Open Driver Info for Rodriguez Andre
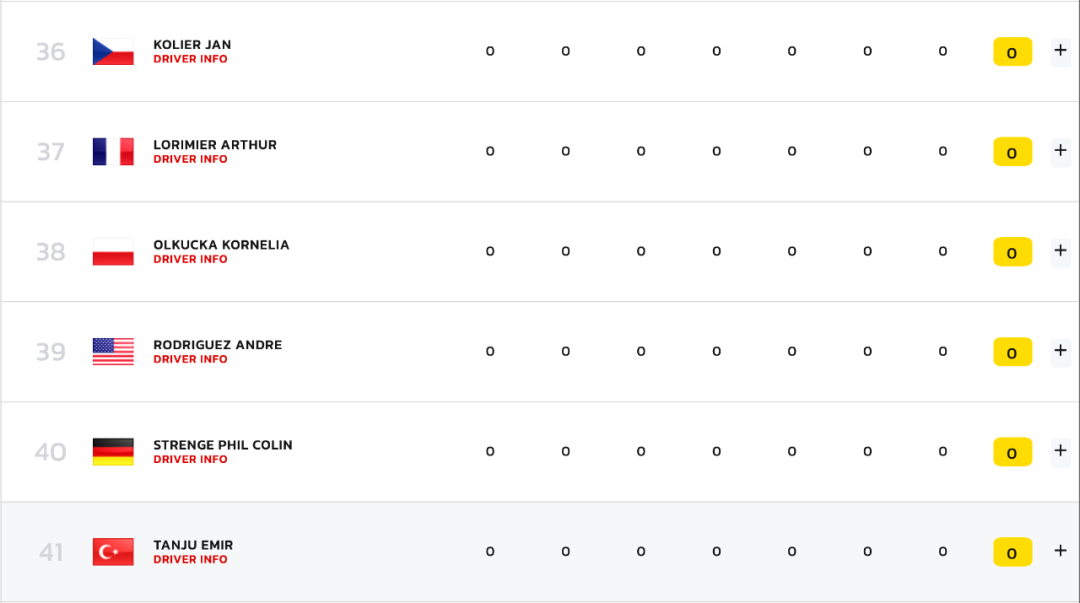This screenshot has width=1080, height=603. pyautogui.click(x=190, y=359)
